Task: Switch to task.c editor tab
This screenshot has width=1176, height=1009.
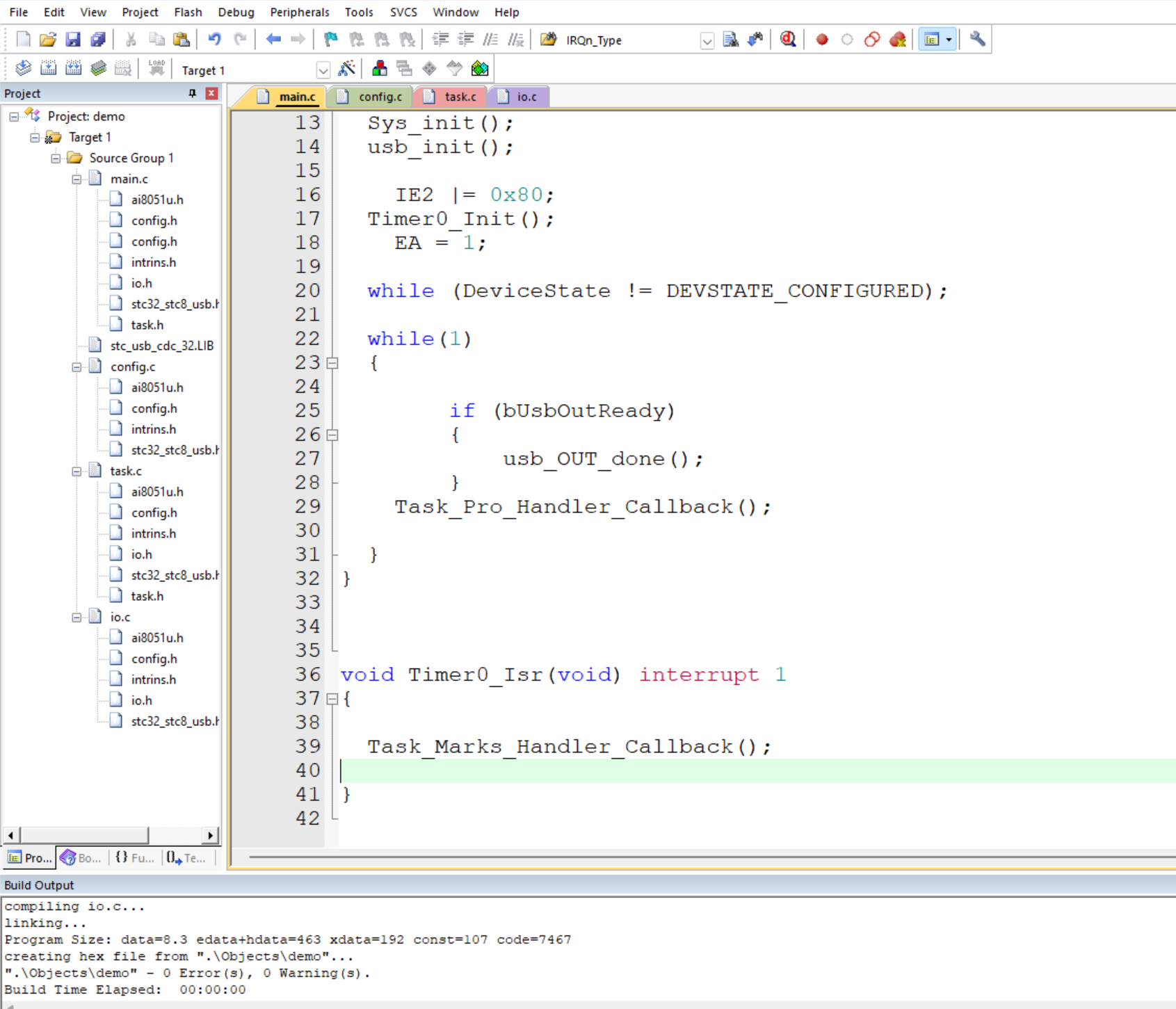Action: point(451,97)
